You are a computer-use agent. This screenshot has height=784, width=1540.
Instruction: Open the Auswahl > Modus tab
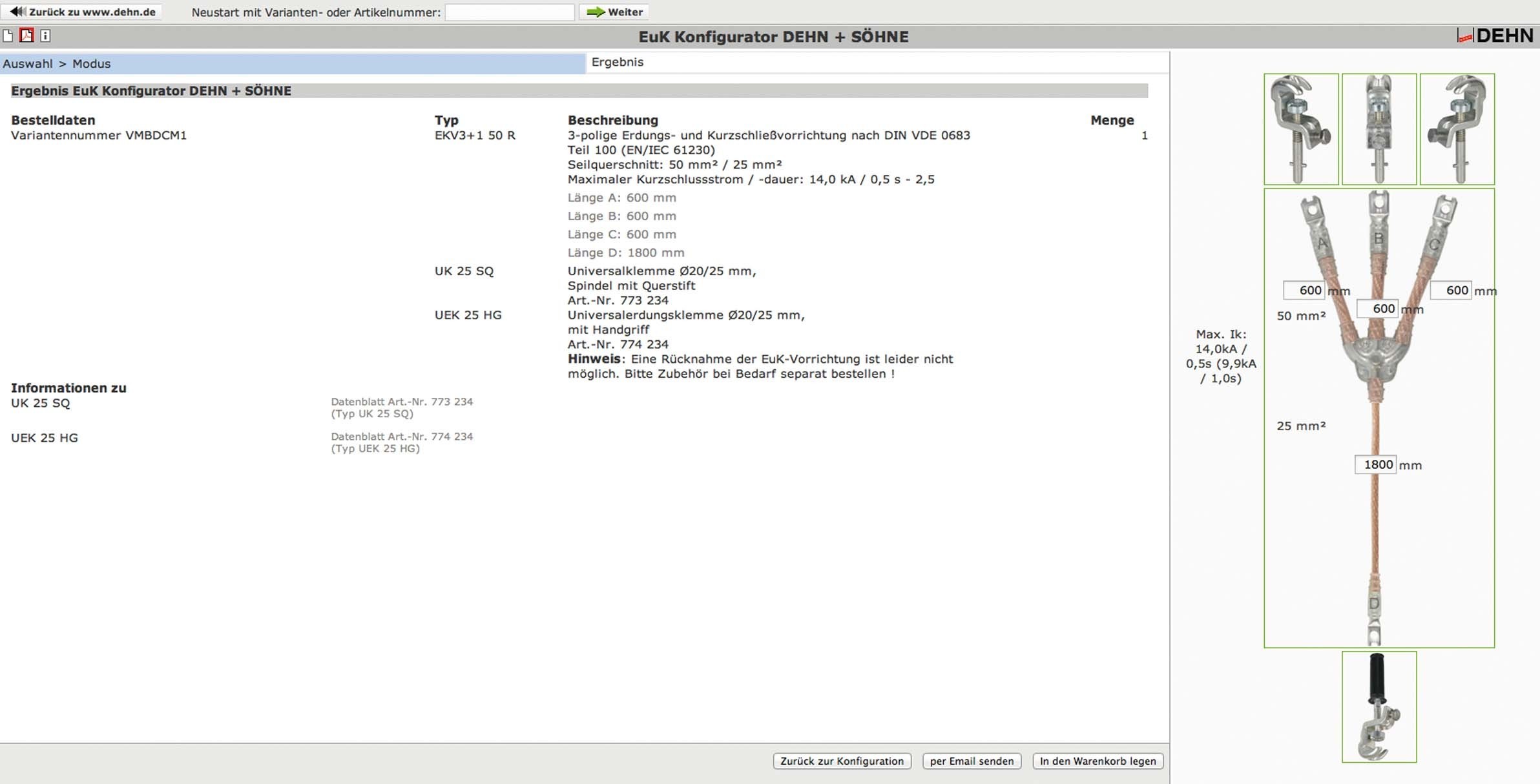pyautogui.click(x=57, y=63)
